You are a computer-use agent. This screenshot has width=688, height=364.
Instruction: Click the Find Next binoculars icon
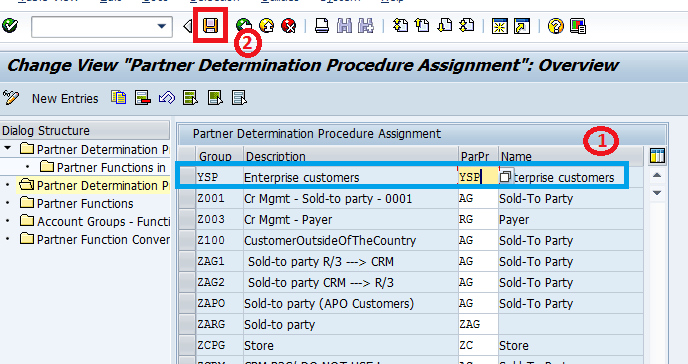coord(366,26)
